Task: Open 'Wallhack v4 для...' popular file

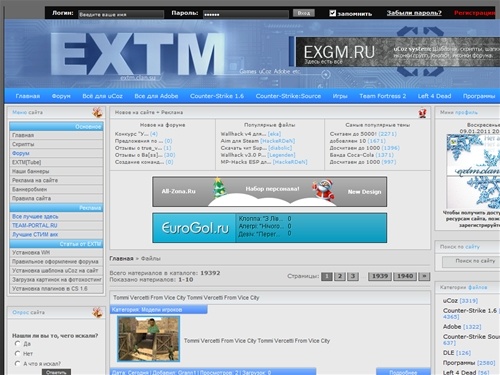Action: pyautogui.click(x=243, y=134)
